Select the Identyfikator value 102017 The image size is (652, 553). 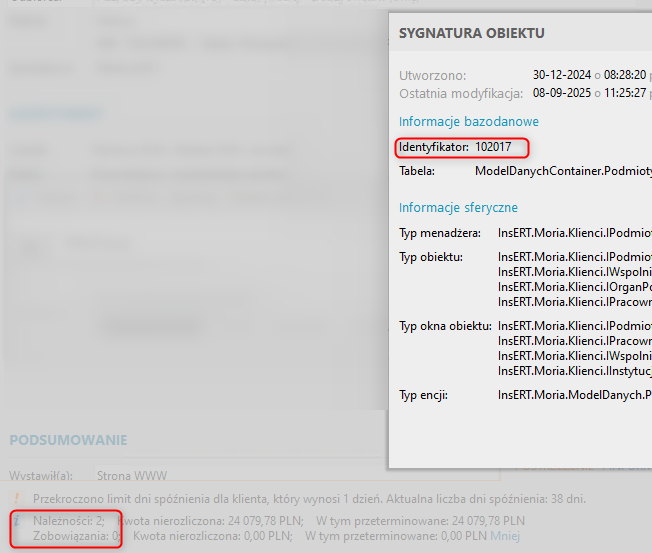493,147
